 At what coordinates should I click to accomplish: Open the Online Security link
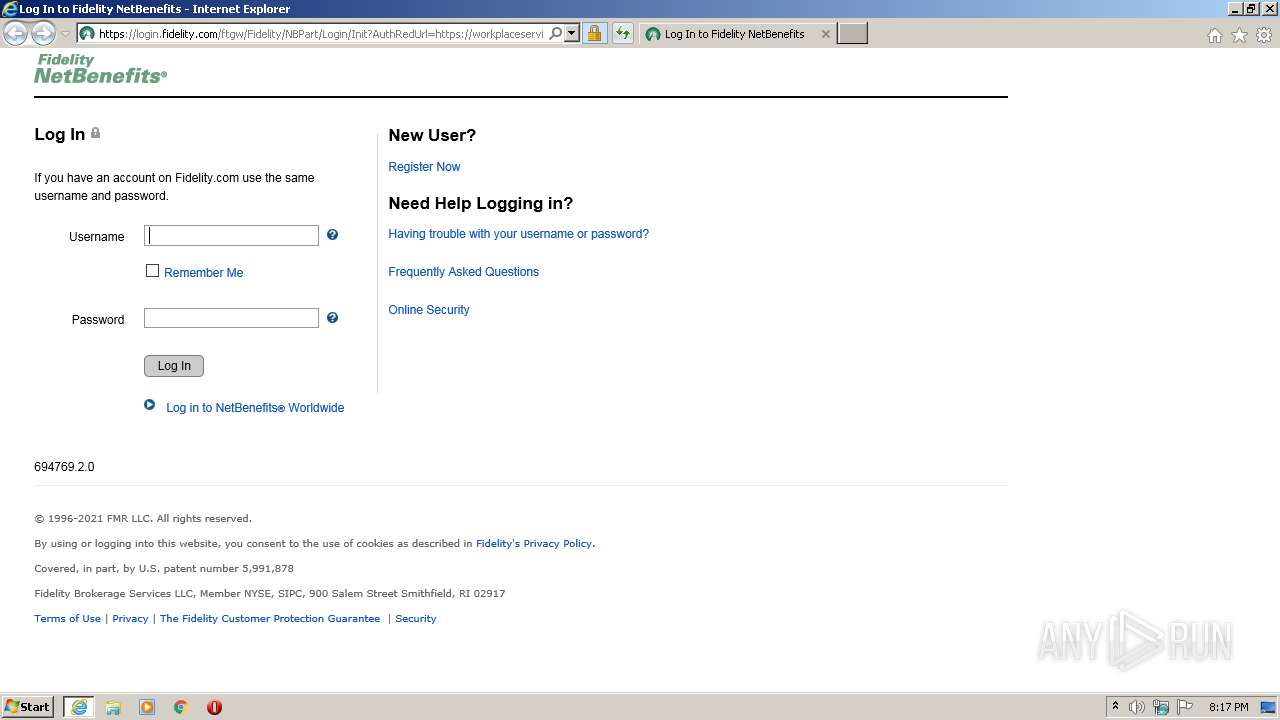tap(428, 310)
